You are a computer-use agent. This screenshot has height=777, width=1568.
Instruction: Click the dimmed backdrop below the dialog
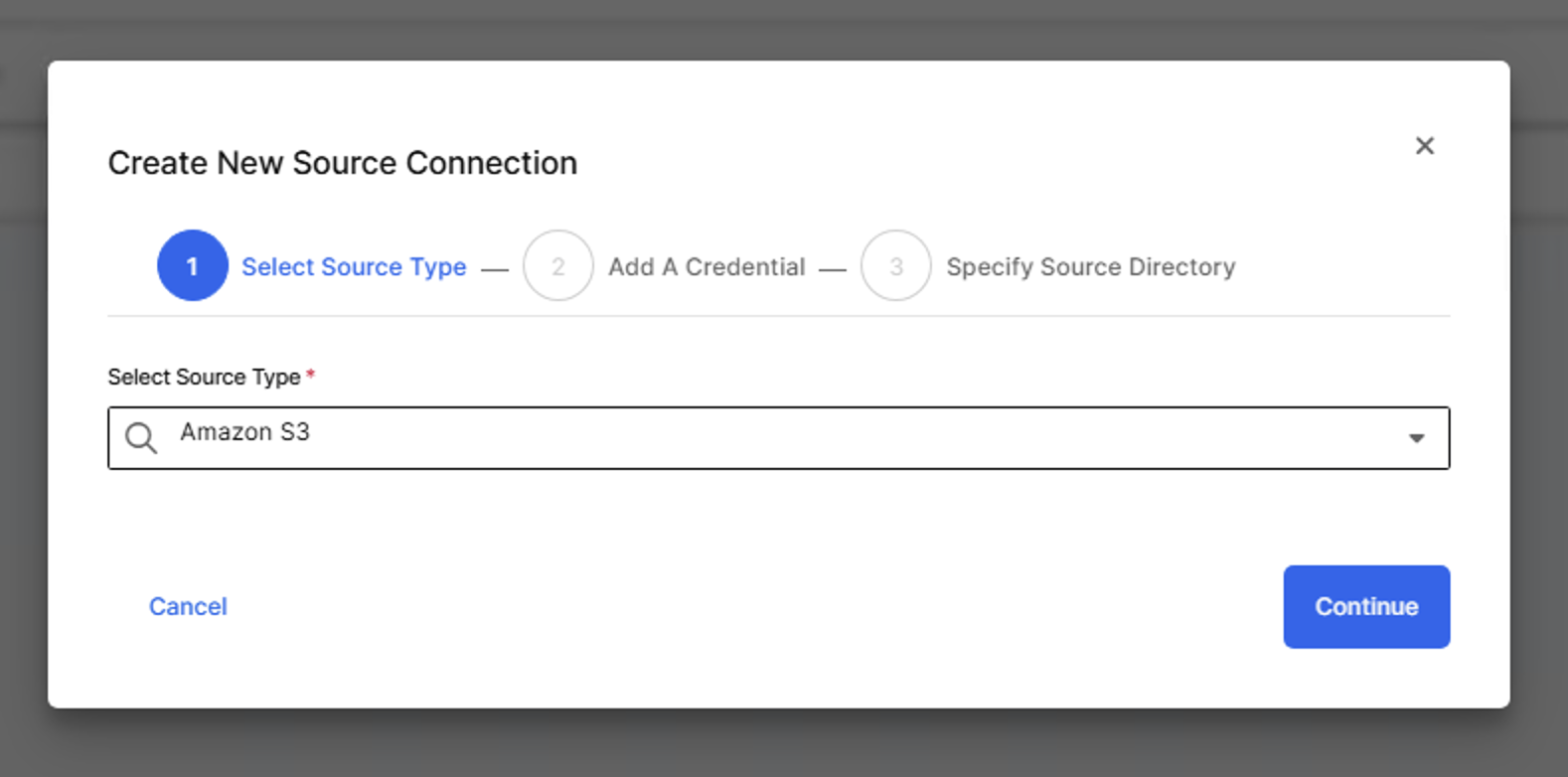point(784,745)
